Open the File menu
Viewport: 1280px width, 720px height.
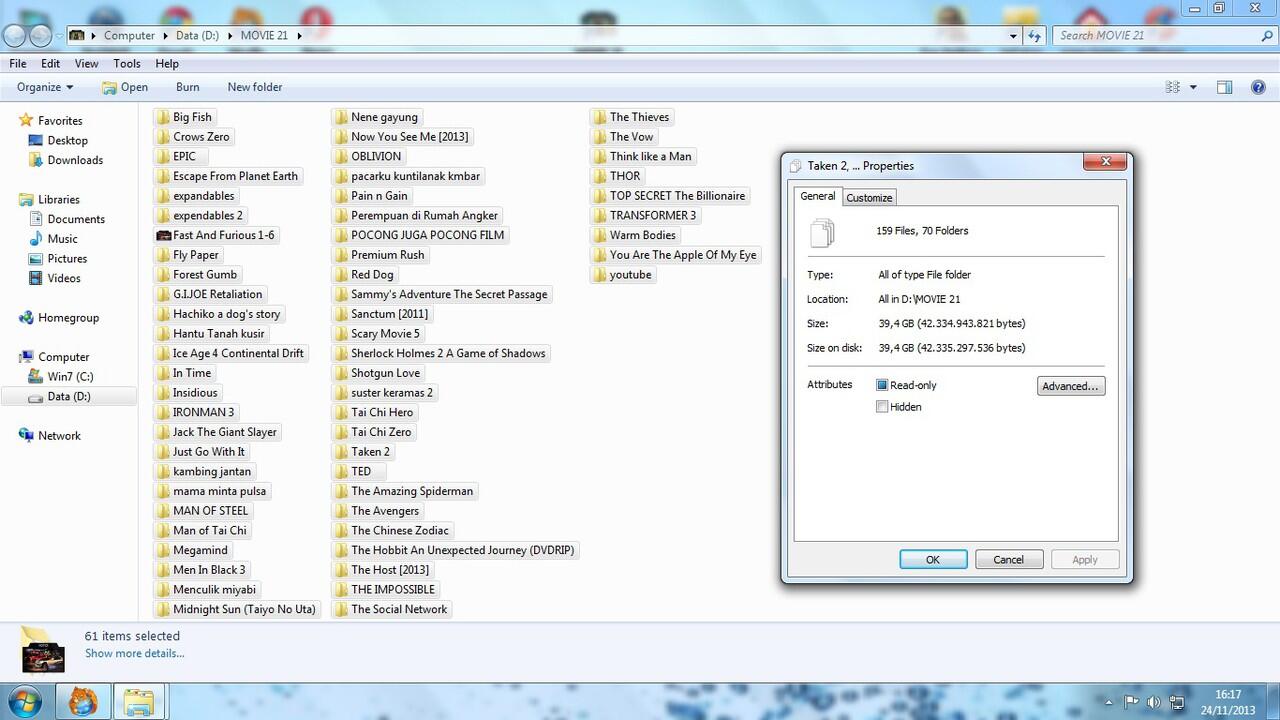tap(18, 63)
